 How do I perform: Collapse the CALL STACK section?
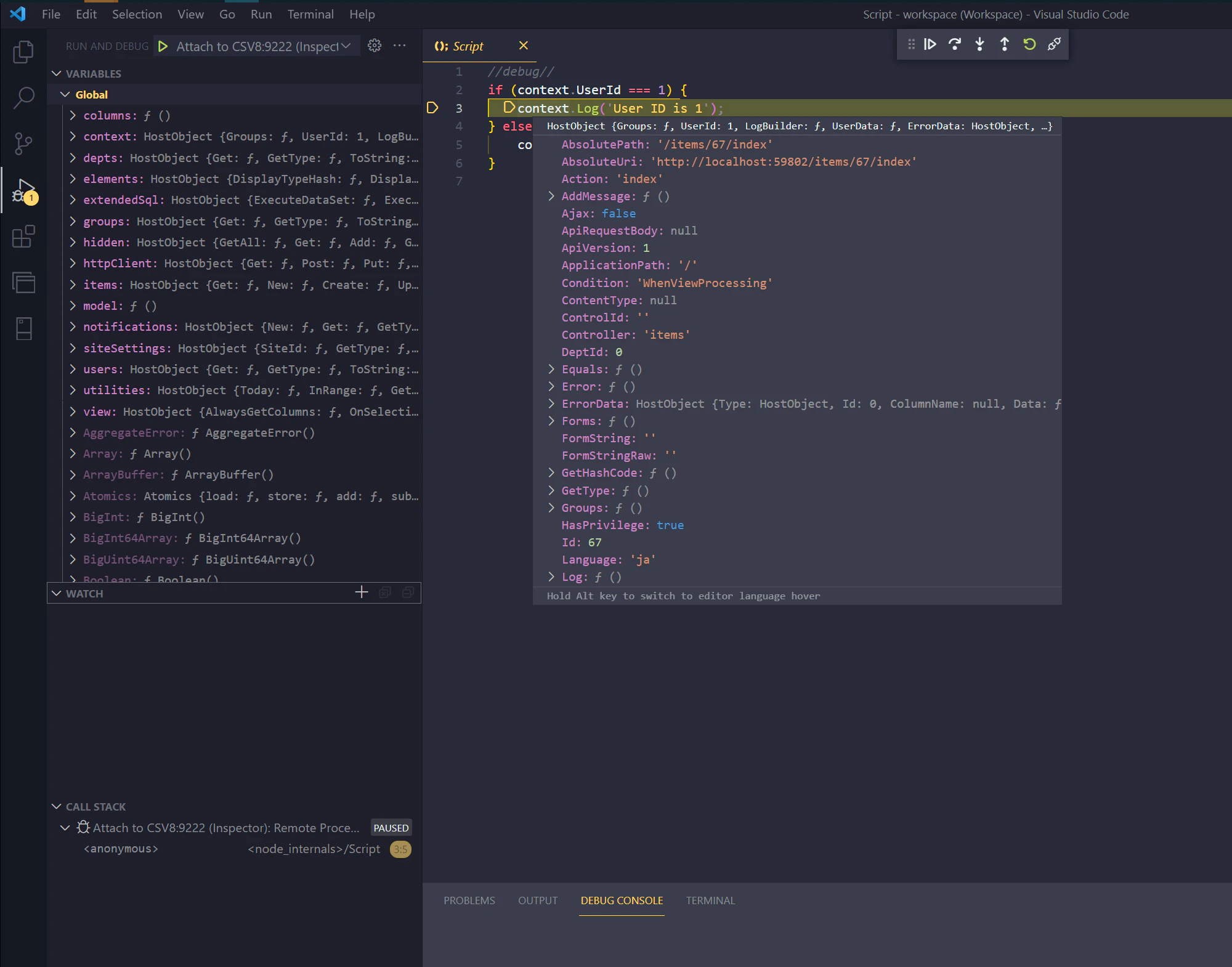pyautogui.click(x=57, y=806)
